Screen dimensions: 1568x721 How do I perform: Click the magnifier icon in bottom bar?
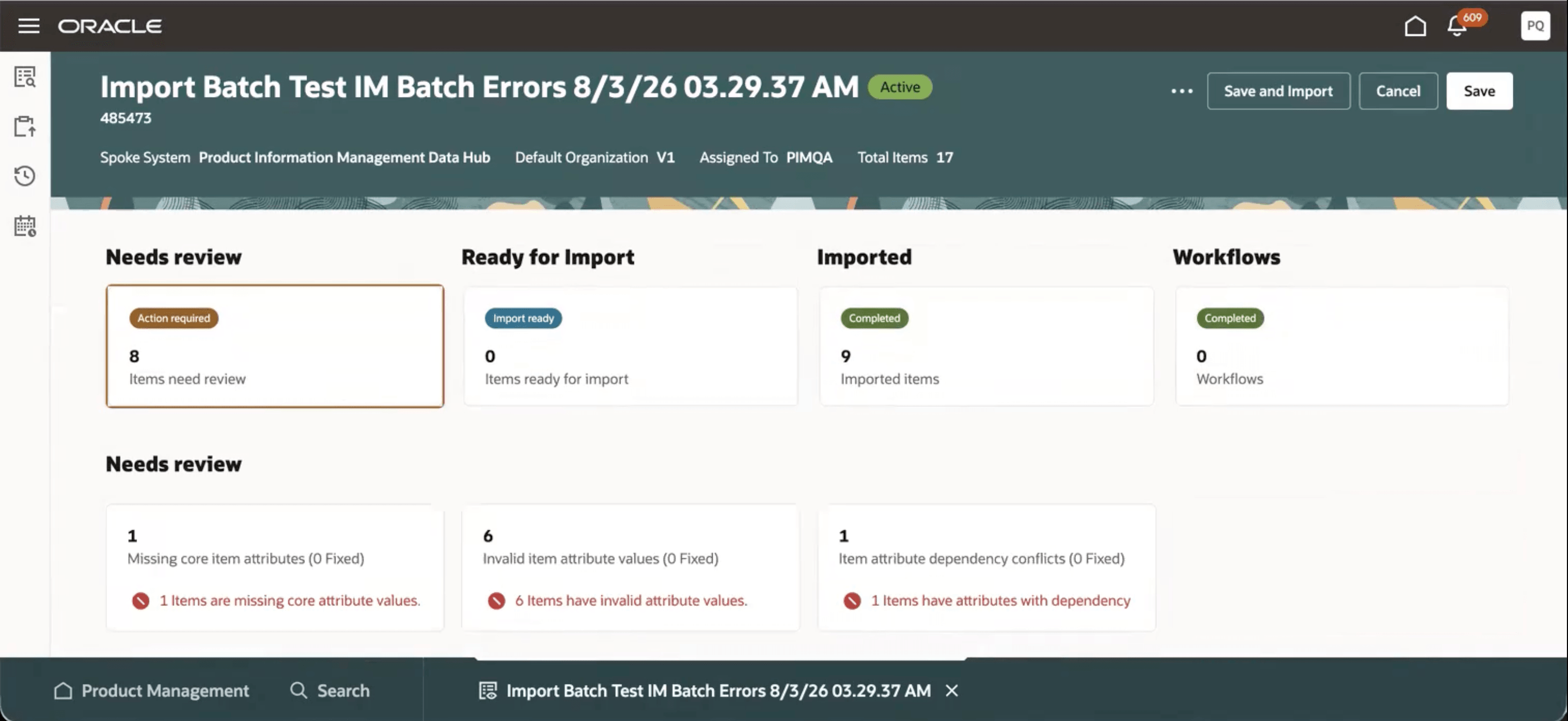click(298, 690)
